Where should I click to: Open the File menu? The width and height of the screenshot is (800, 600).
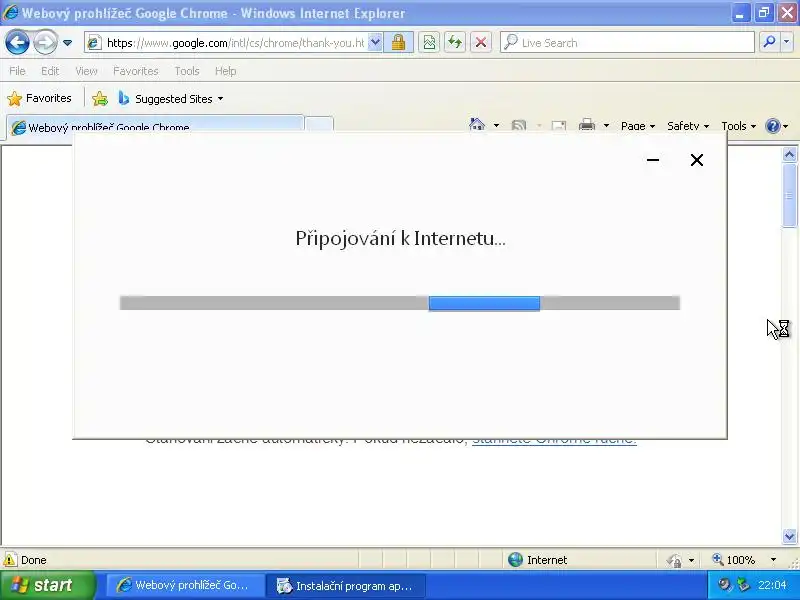tap(17, 71)
